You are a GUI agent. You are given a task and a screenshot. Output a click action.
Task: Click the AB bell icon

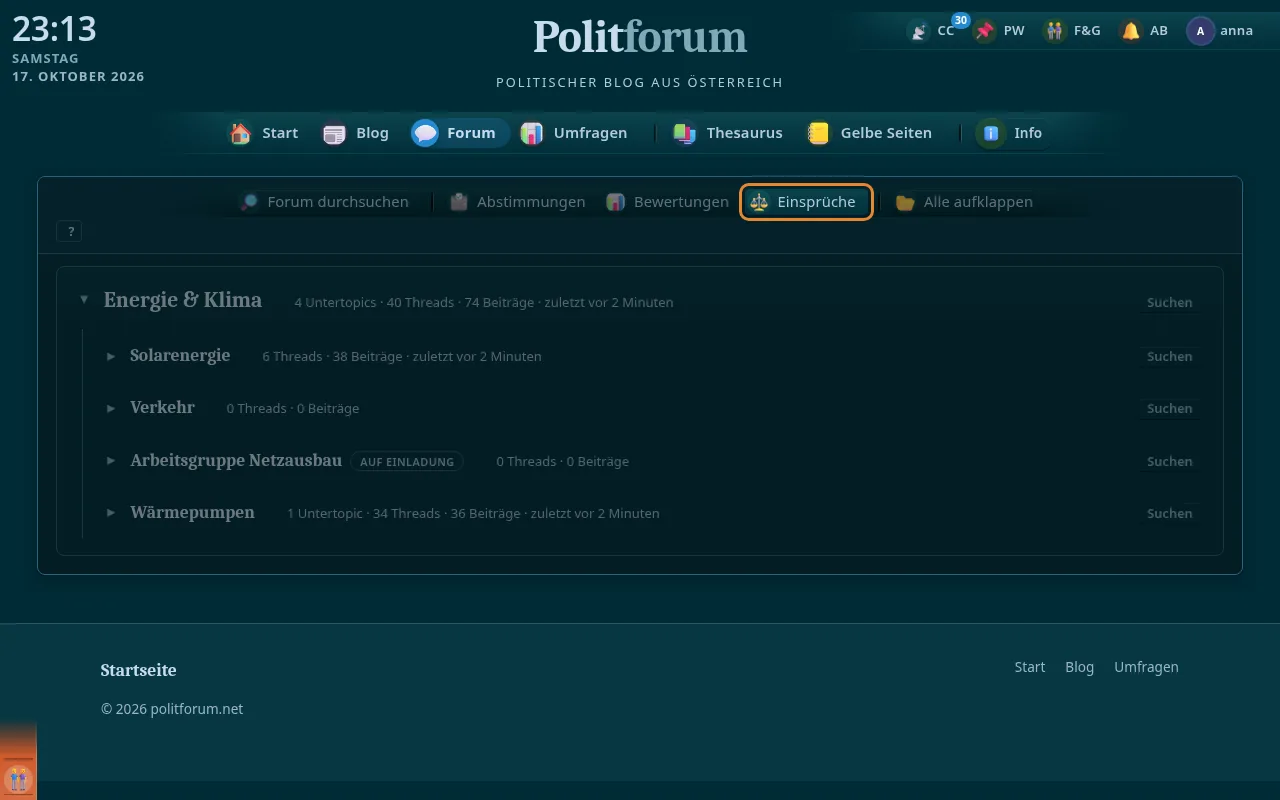tap(1131, 31)
